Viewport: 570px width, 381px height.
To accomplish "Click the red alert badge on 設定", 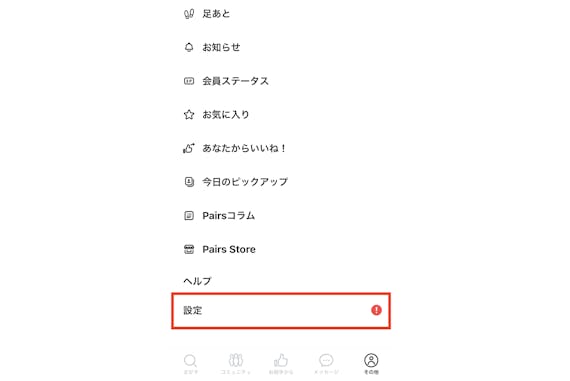I will click(376, 310).
